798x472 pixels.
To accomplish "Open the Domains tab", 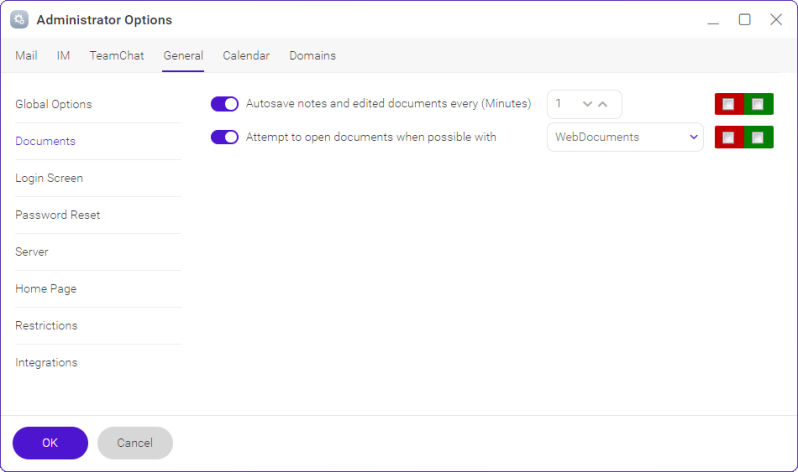I will pyautogui.click(x=312, y=55).
